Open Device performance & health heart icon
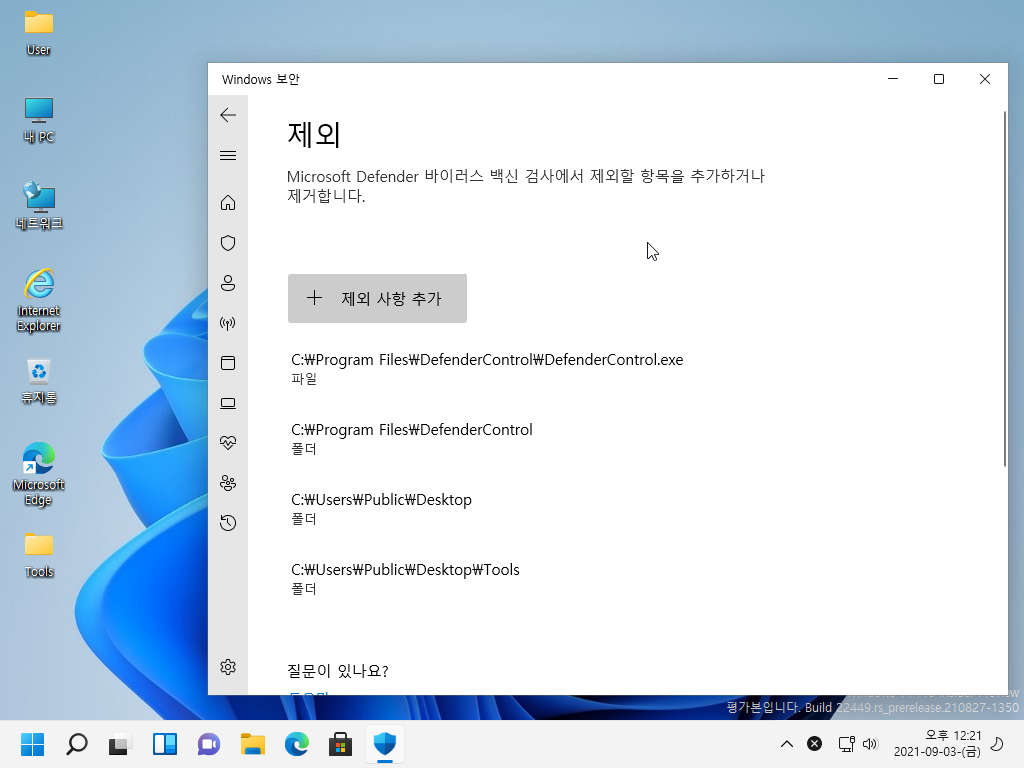Image resolution: width=1024 pixels, height=768 pixels. pos(228,443)
